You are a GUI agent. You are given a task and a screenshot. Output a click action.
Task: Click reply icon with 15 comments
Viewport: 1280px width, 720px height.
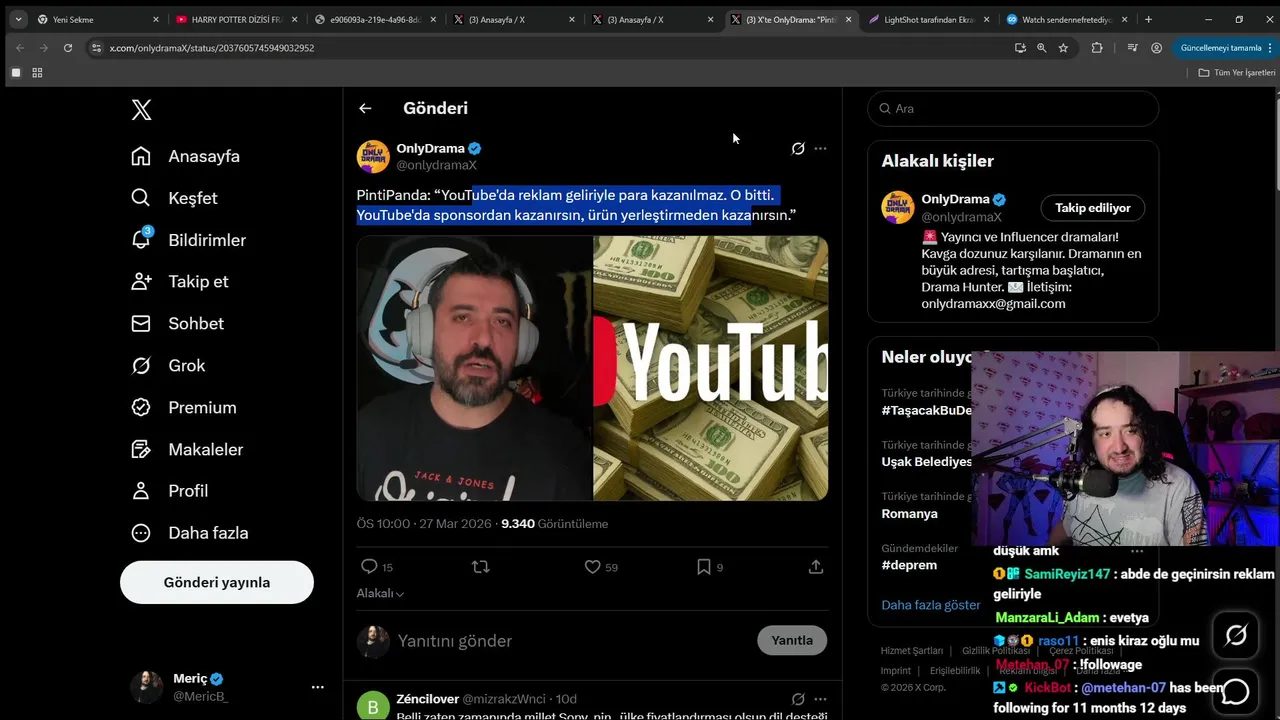pos(376,567)
